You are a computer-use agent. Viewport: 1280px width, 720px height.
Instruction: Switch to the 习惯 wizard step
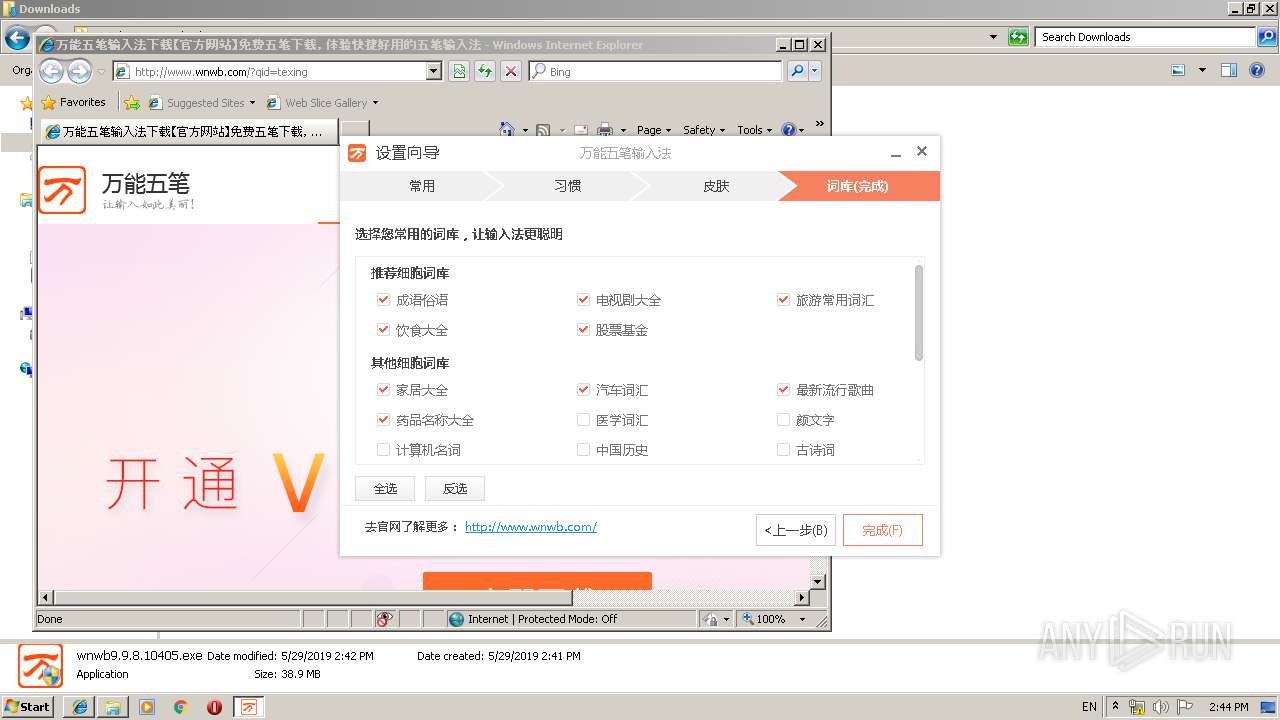tap(567, 186)
